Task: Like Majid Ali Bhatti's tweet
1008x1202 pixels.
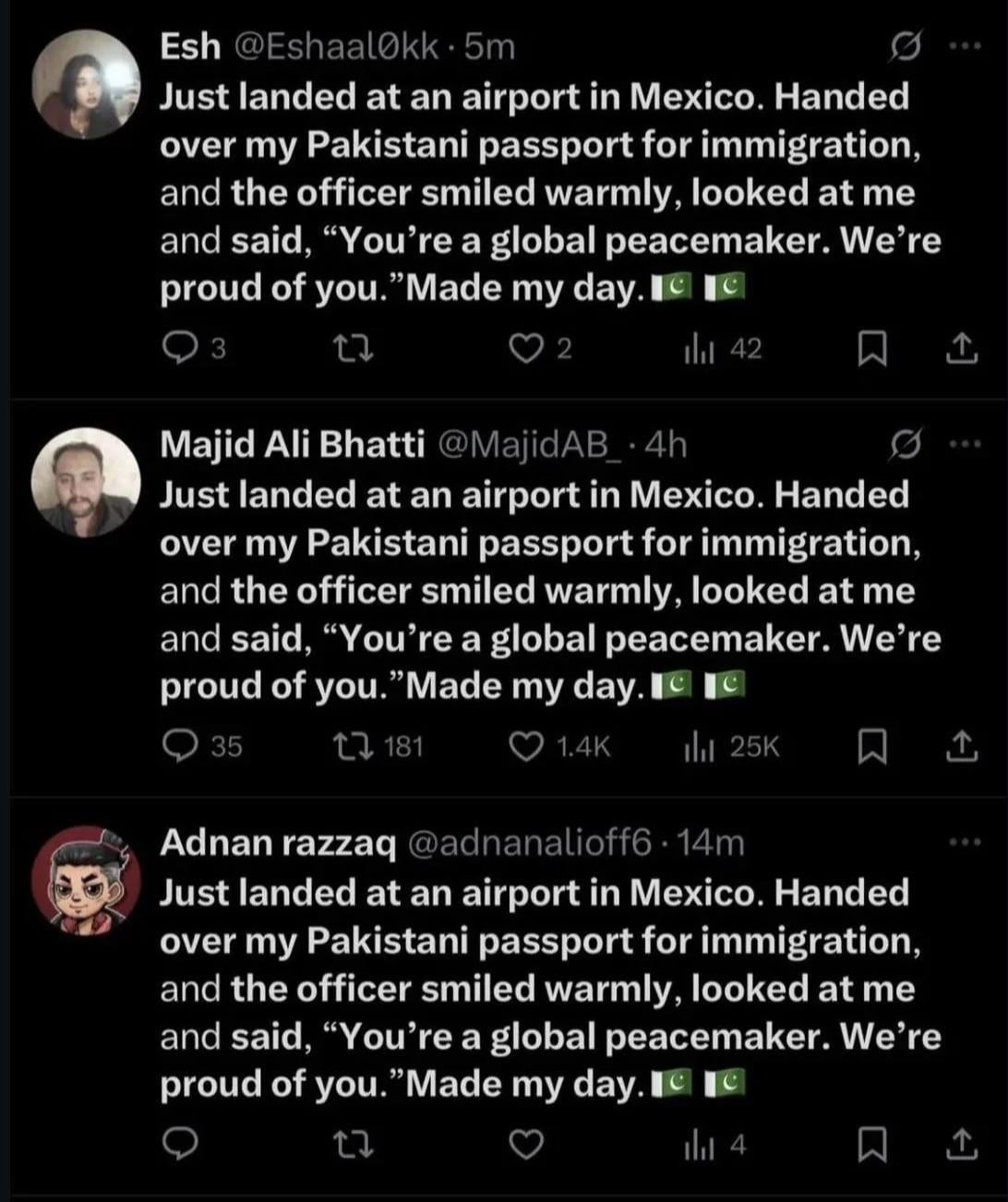Action: pos(526,746)
